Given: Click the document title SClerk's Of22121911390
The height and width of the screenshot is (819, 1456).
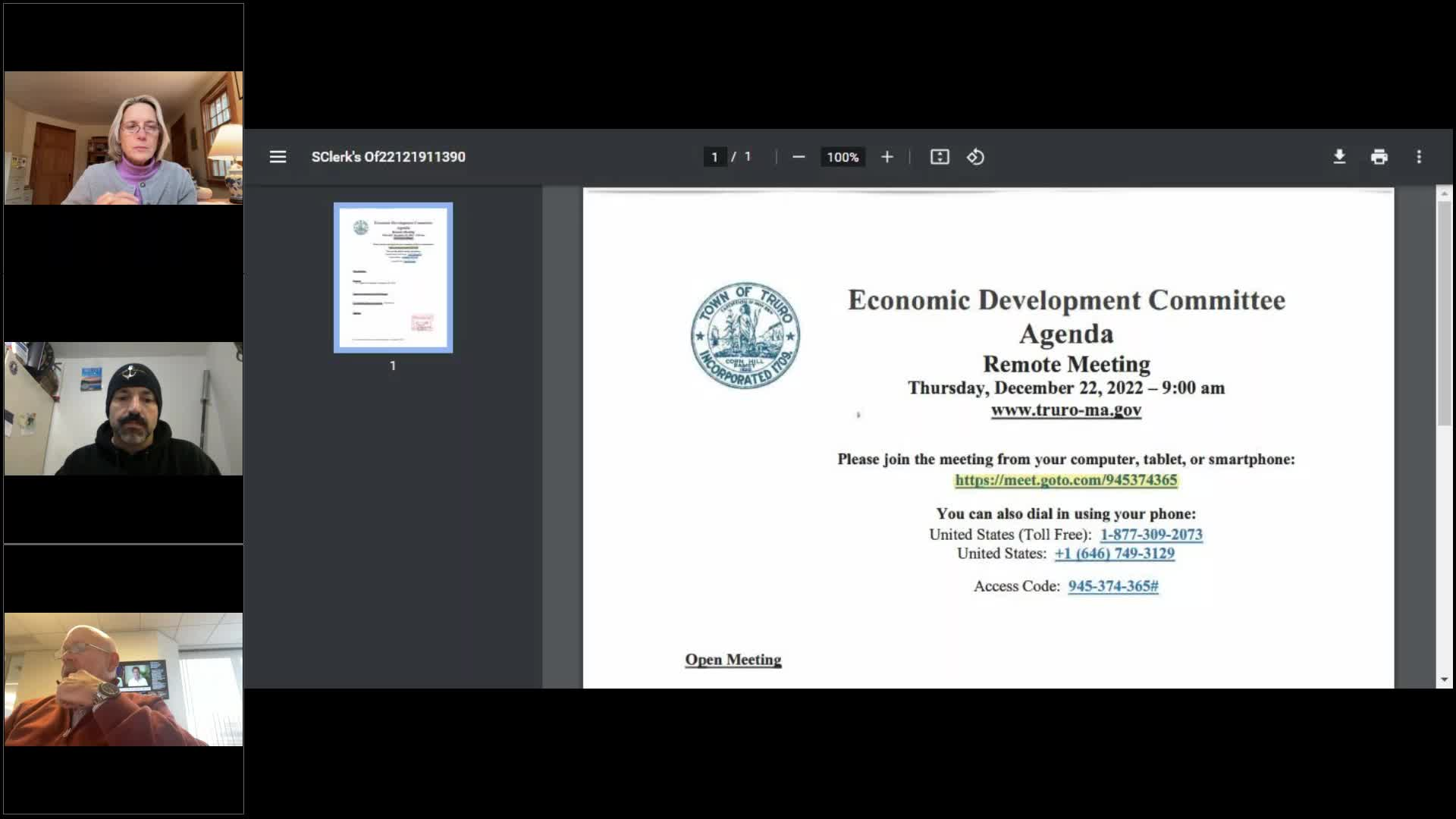Looking at the screenshot, I should 388,157.
